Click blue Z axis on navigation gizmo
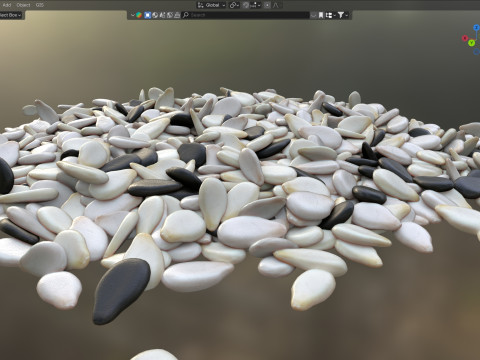 (x=476, y=27)
